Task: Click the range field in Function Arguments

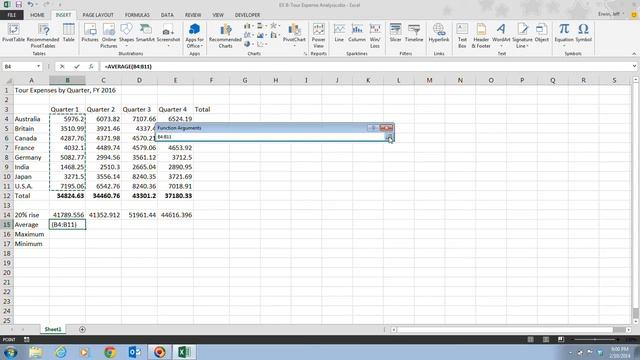Action: [271, 137]
